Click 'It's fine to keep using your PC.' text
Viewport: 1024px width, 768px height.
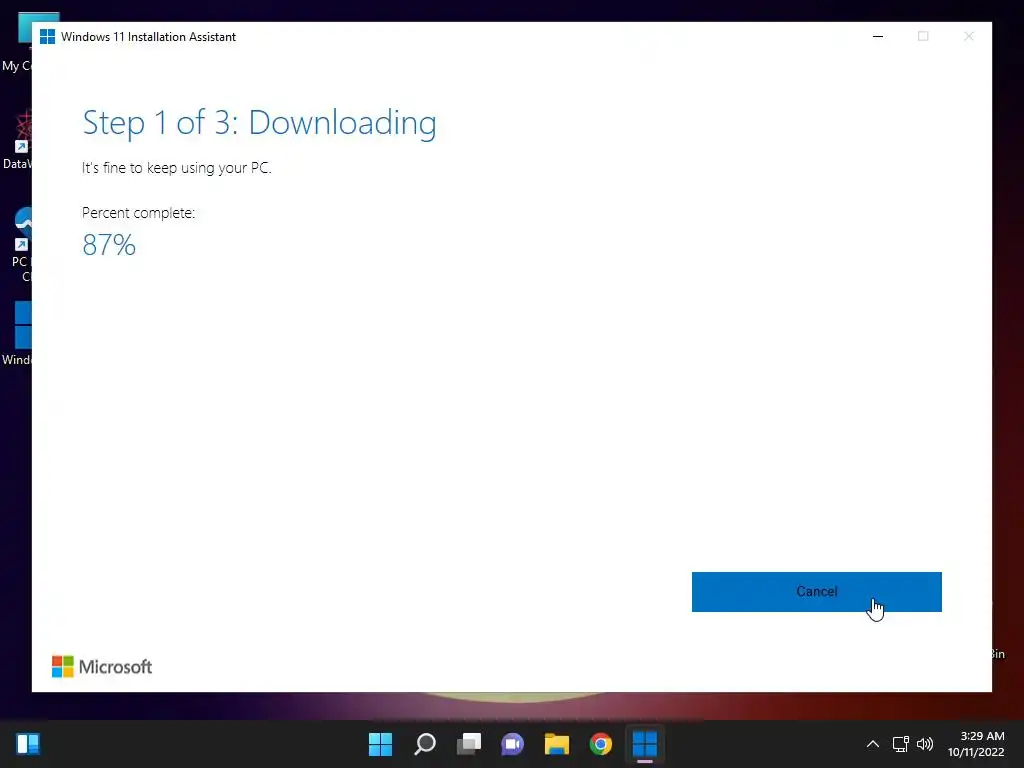[176, 168]
